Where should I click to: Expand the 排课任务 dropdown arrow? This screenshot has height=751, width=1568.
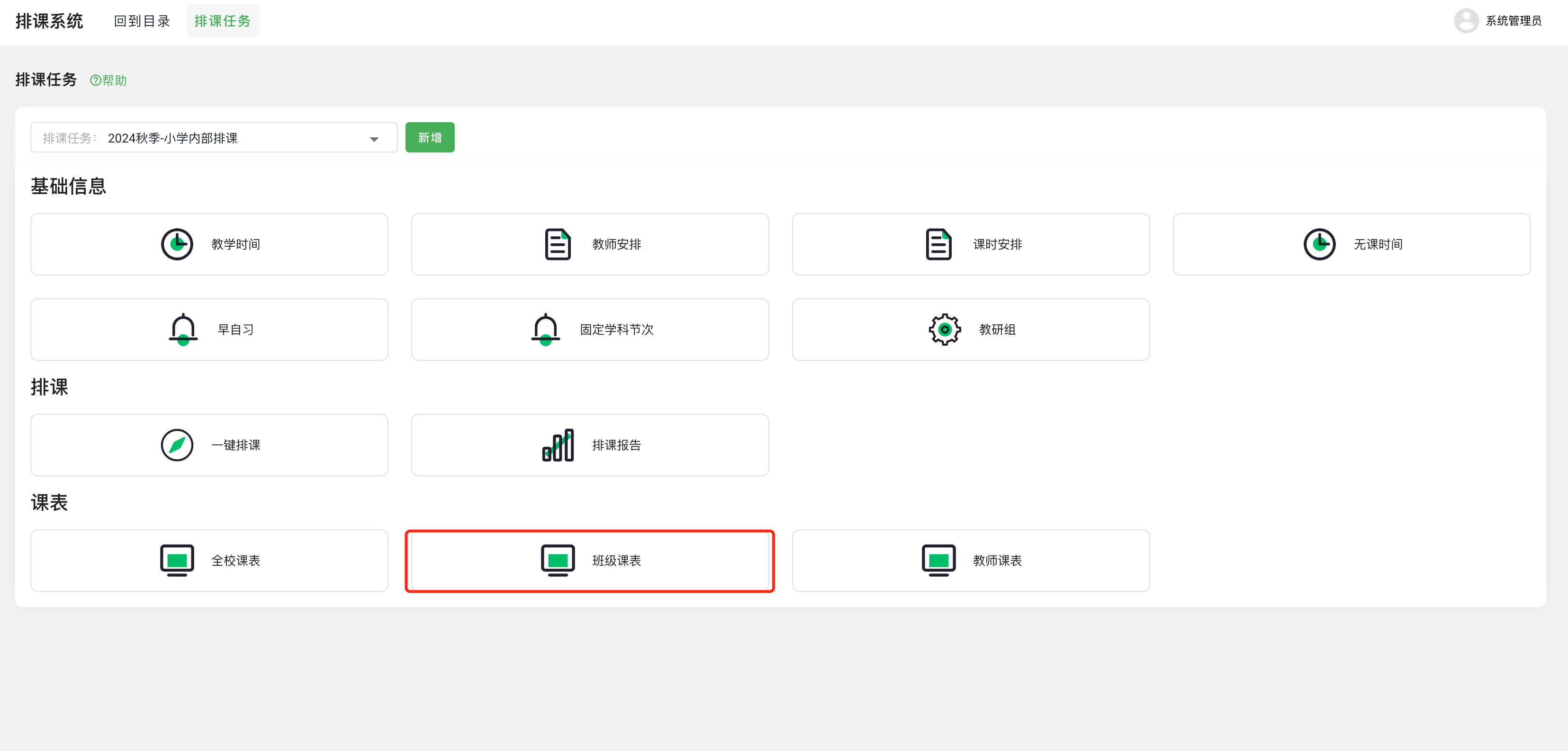click(x=374, y=139)
